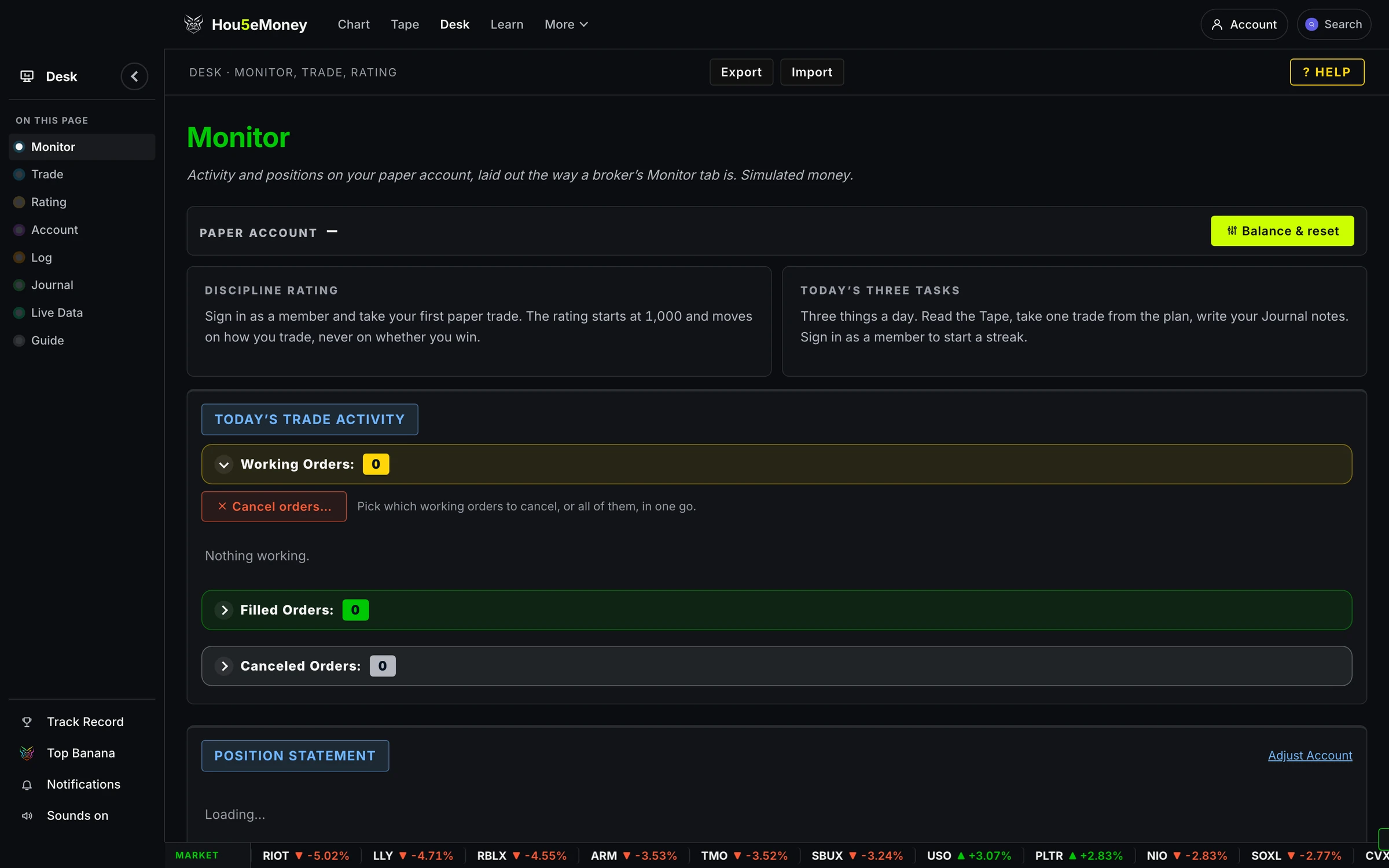Click the Live Data section dot
Image resolution: width=1389 pixels, height=868 pixels.
click(x=19, y=312)
